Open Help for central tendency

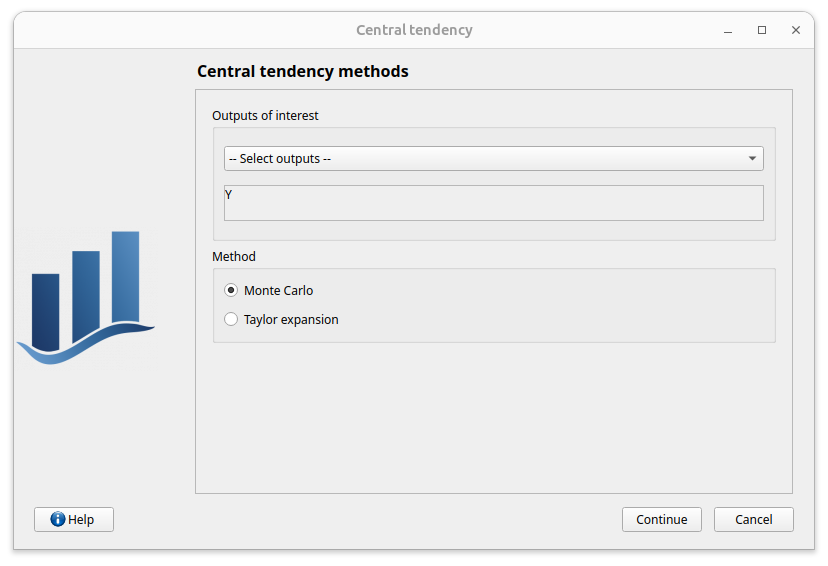pyautogui.click(x=74, y=520)
